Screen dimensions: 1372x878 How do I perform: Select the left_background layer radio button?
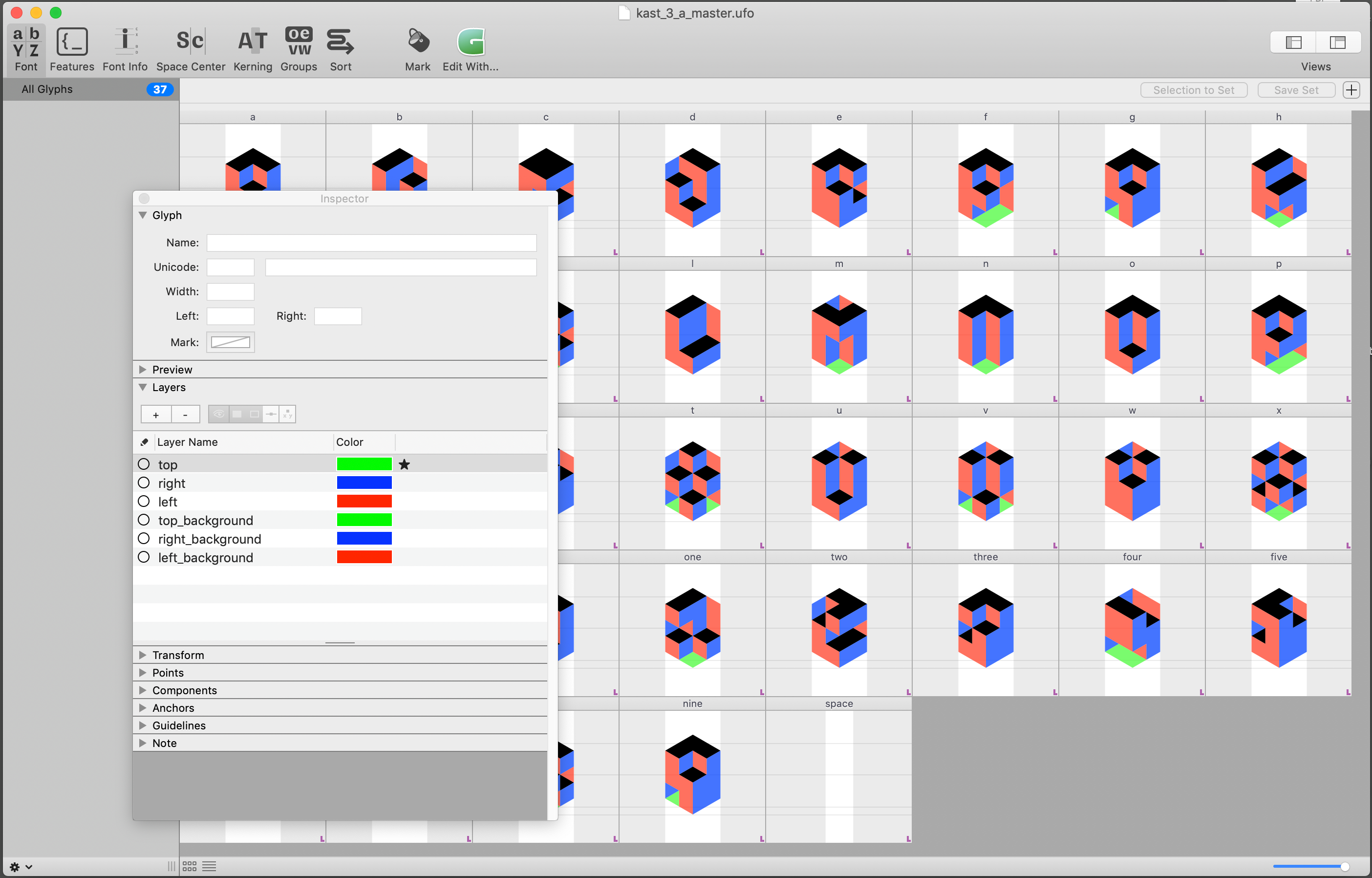144,557
